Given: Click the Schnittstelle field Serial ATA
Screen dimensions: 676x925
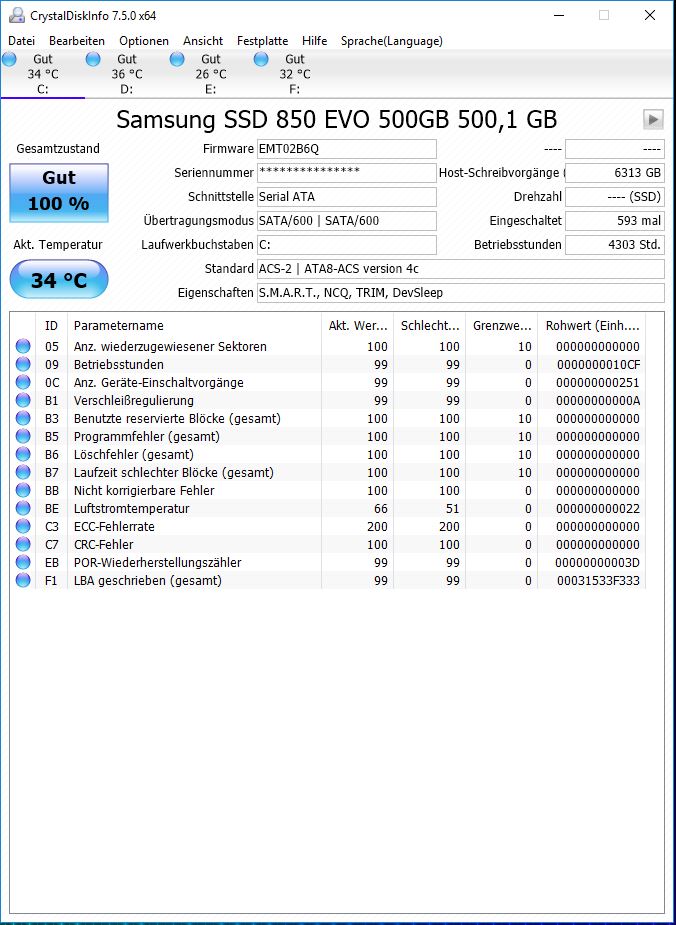Looking at the screenshot, I should click(x=347, y=196).
